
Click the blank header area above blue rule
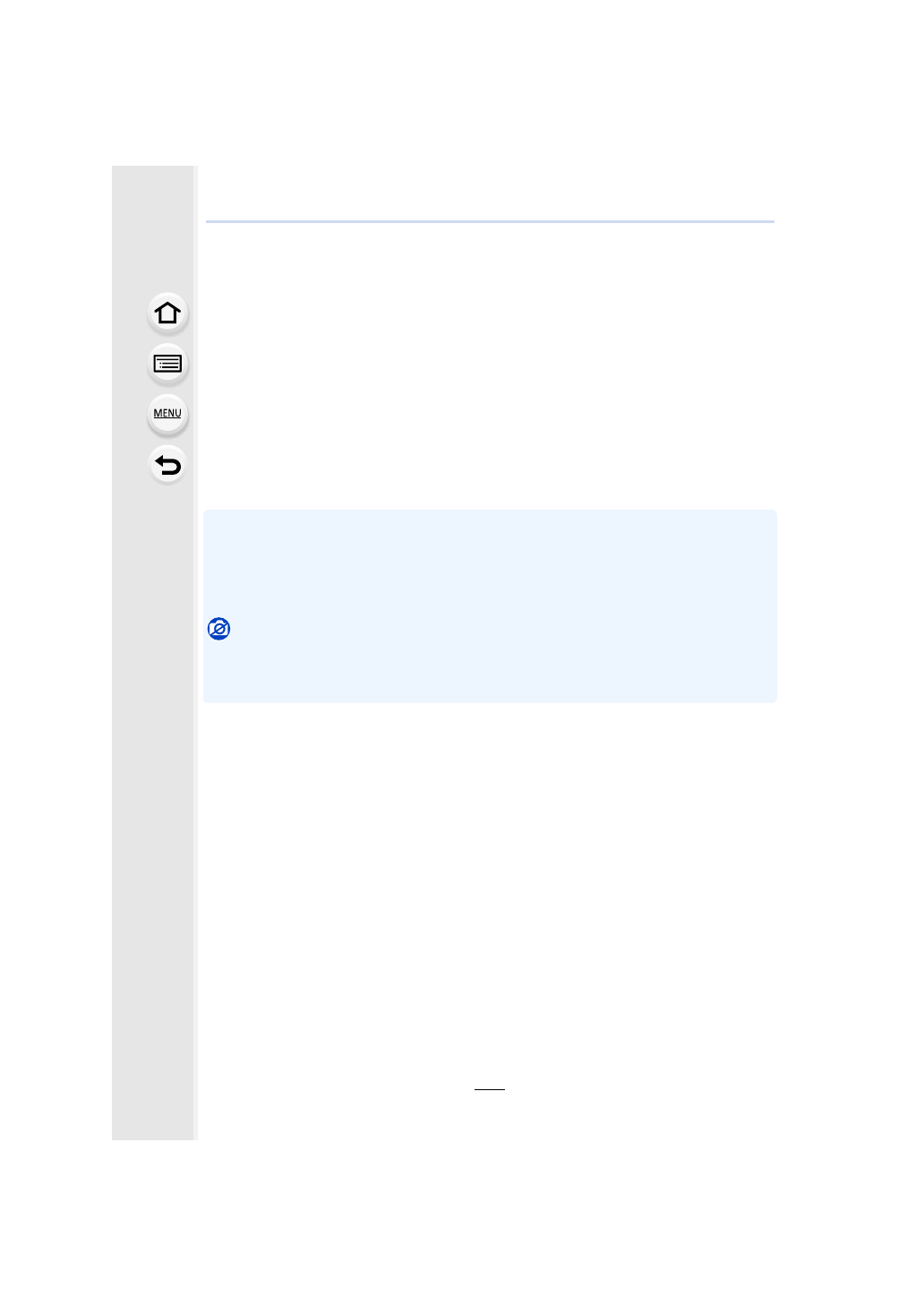[490, 192]
